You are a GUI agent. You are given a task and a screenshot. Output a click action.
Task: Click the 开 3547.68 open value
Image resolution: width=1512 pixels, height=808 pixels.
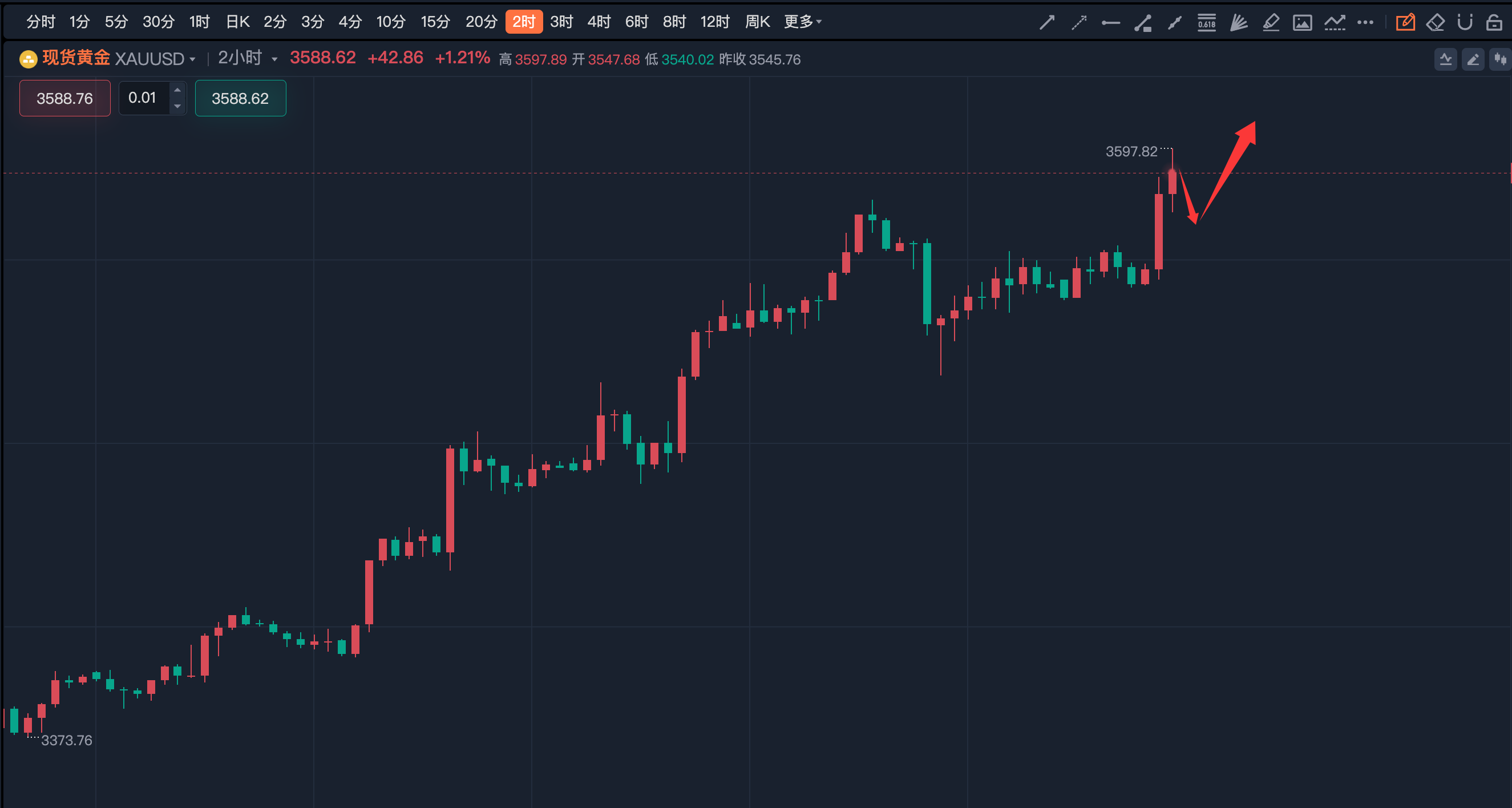pyautogui.click(x=606, y=59)
